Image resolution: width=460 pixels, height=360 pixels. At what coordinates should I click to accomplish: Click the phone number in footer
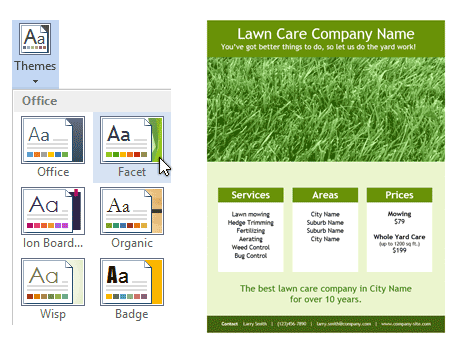(x=292, y=324)
